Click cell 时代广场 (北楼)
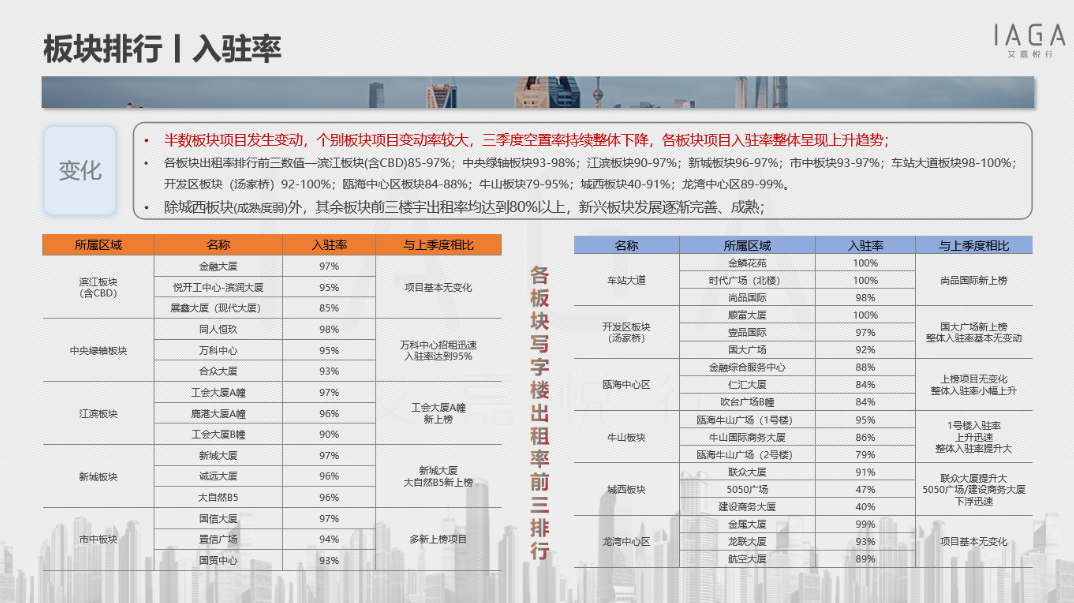Image resolution: width=1074 pixels, height=603 pixels. coord(747,280)
